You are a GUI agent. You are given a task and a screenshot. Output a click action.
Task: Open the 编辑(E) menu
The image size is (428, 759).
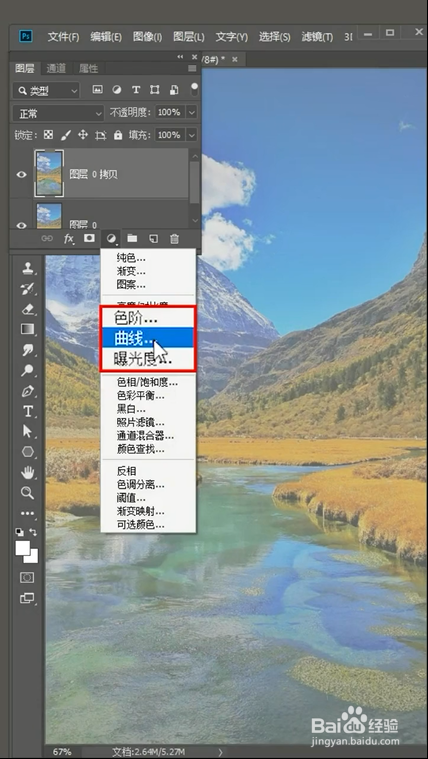coord(106,37)
